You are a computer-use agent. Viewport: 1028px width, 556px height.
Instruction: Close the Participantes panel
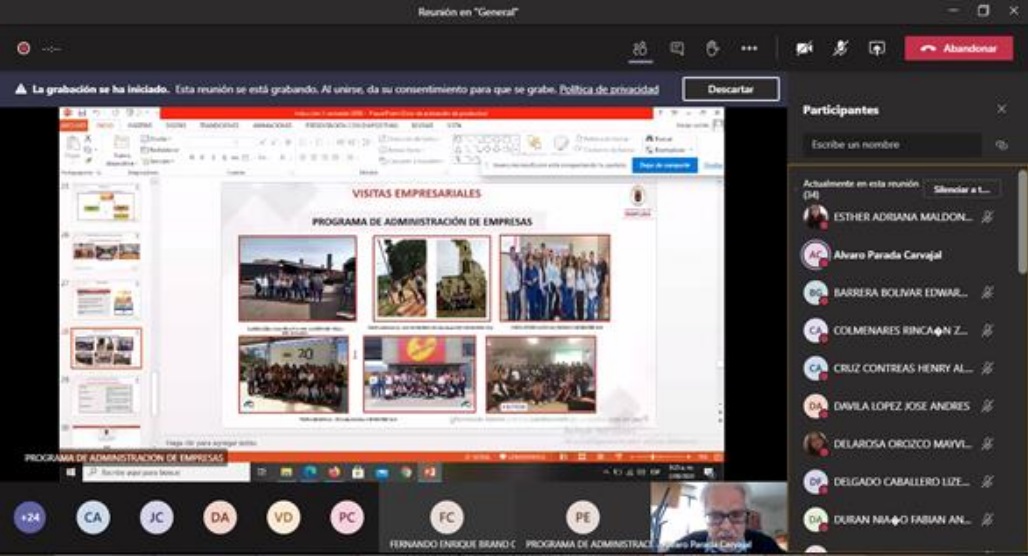click(1002, 109)
